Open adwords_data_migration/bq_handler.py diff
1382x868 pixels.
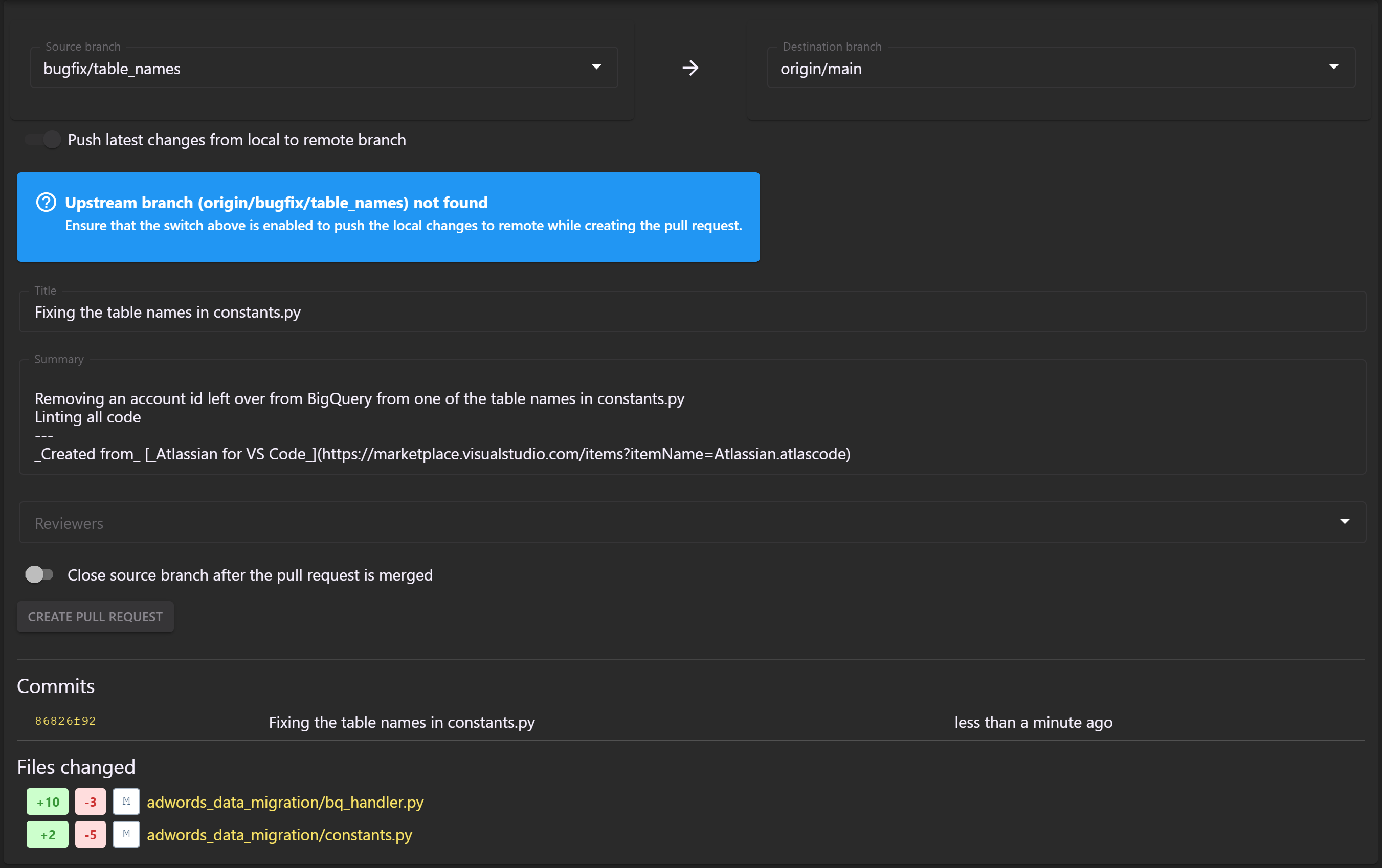click(285, 802)
